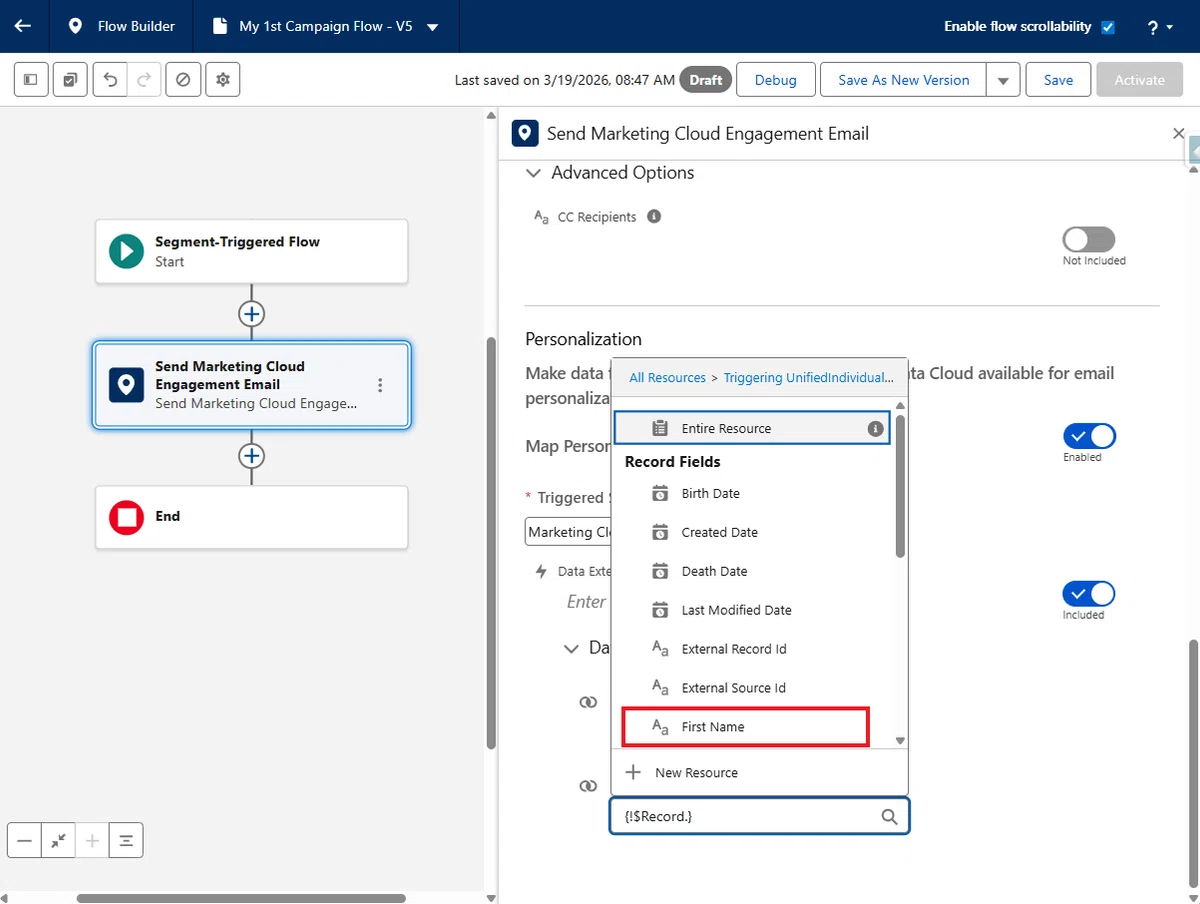Open the help question mark menu
Screen dimensions: 1200x904
pos(1160,27)
